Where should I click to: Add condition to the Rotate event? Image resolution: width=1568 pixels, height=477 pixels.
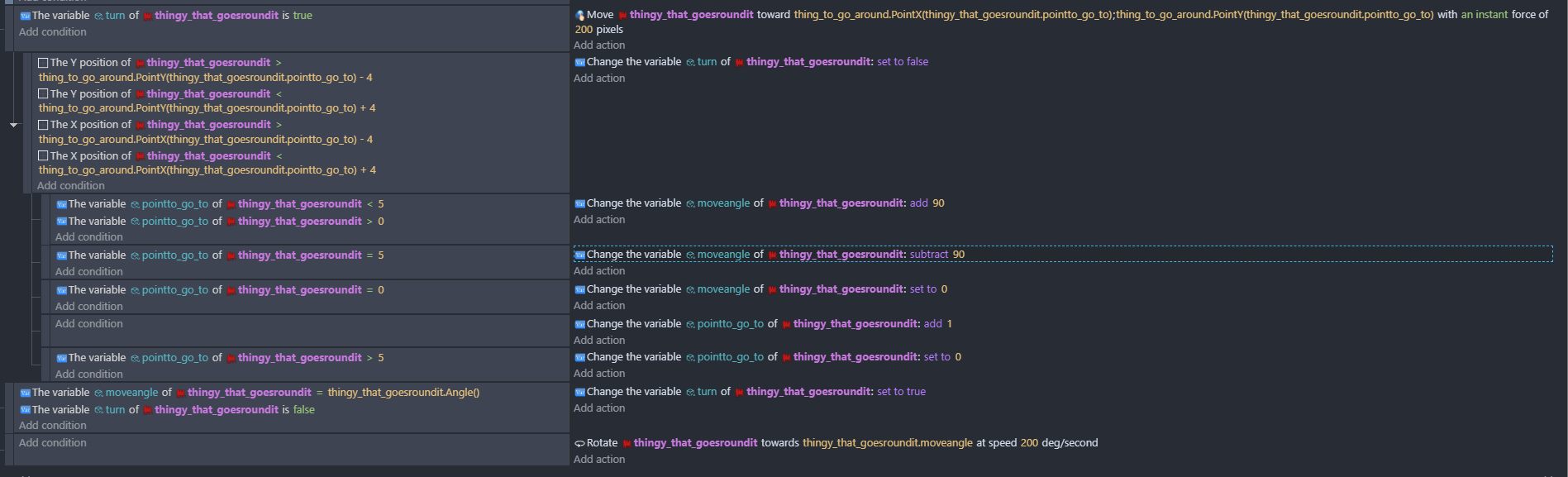pyautogui.click(x=53, y=443)
